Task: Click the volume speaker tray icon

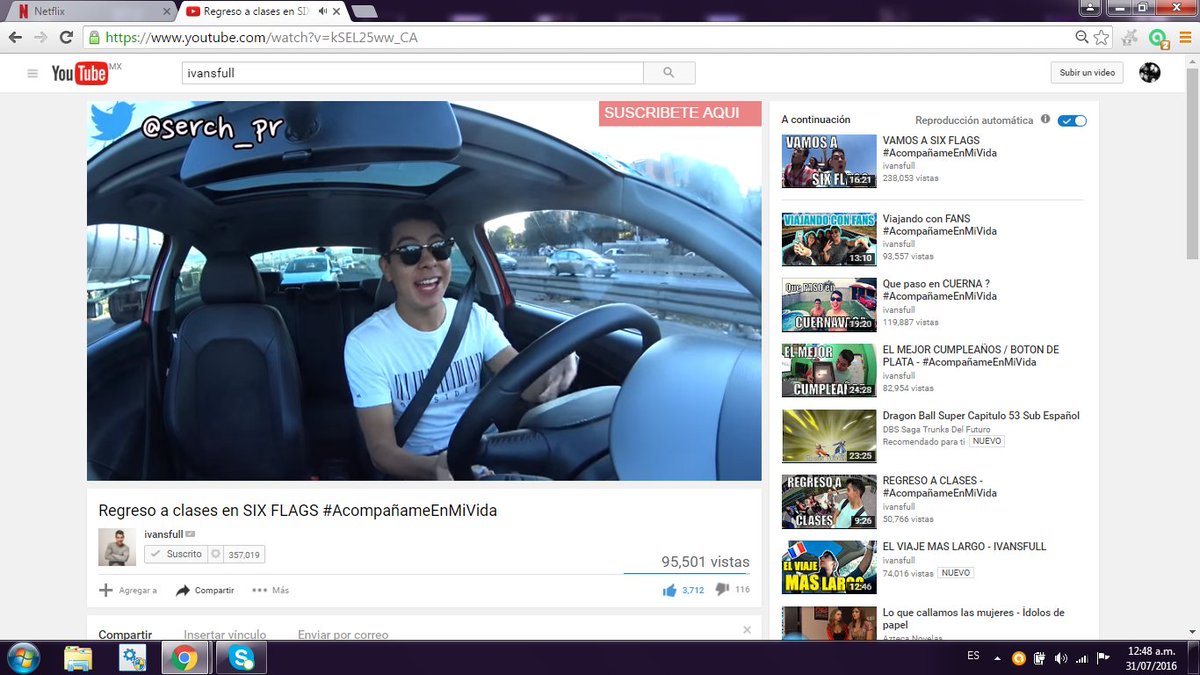Action: (x=1060, y=658)
